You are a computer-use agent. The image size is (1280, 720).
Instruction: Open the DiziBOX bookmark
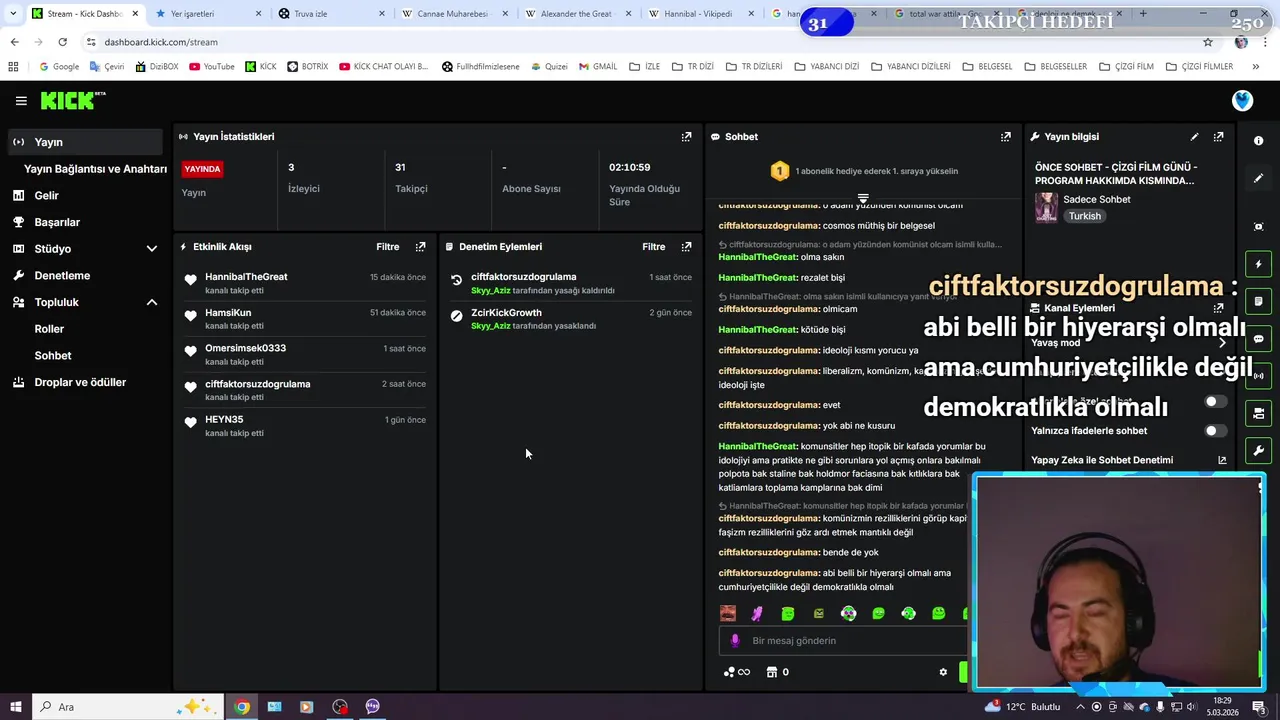156,67
